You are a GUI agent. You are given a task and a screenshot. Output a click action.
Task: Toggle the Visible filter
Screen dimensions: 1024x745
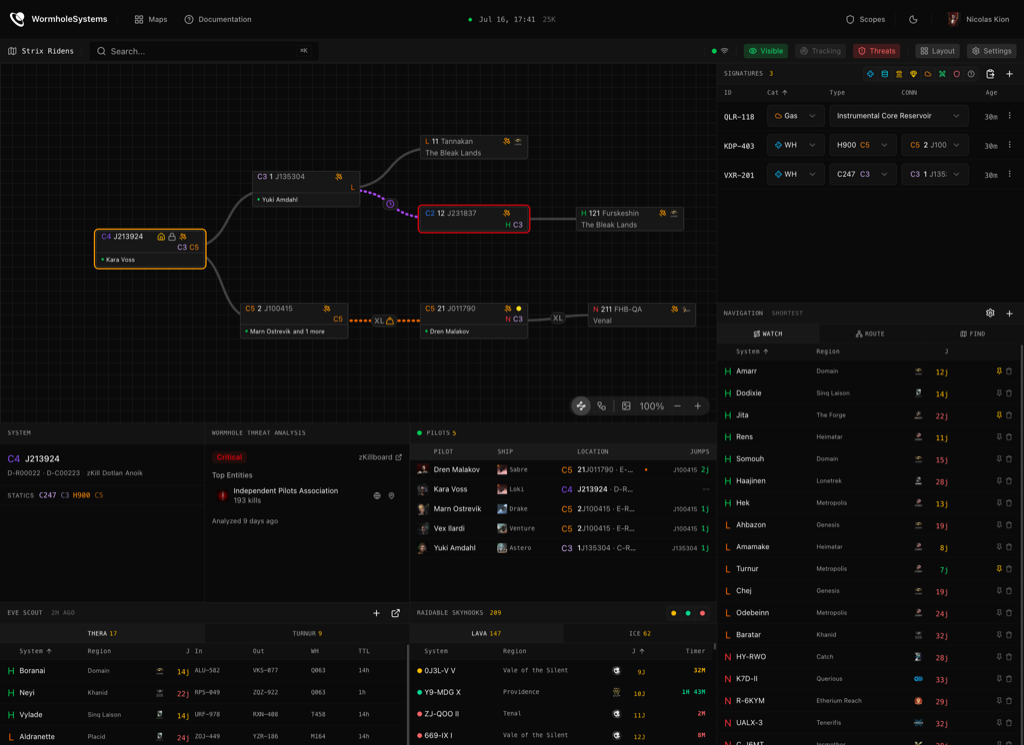pyautogui.click(x=766, y=51)
